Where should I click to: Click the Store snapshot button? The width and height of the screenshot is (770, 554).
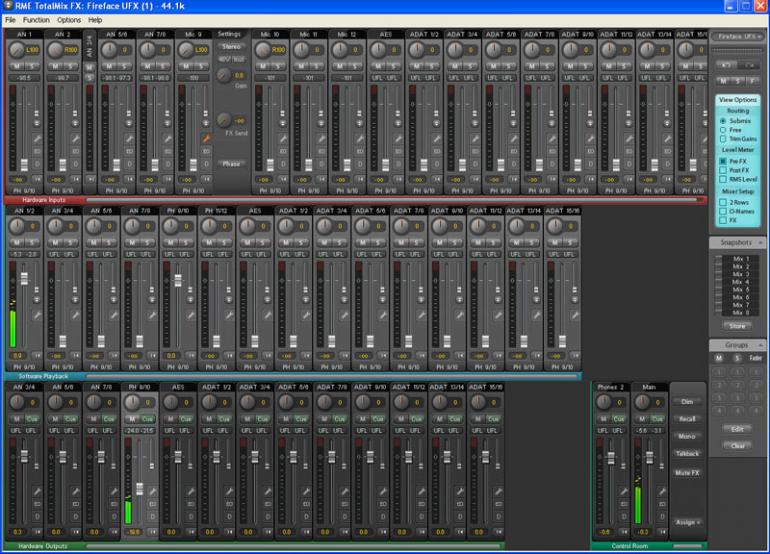click(737, 326)
